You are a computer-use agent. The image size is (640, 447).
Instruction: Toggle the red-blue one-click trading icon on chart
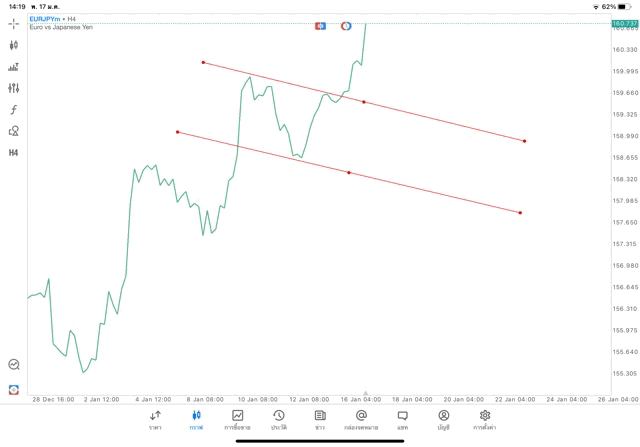point(321,25)
